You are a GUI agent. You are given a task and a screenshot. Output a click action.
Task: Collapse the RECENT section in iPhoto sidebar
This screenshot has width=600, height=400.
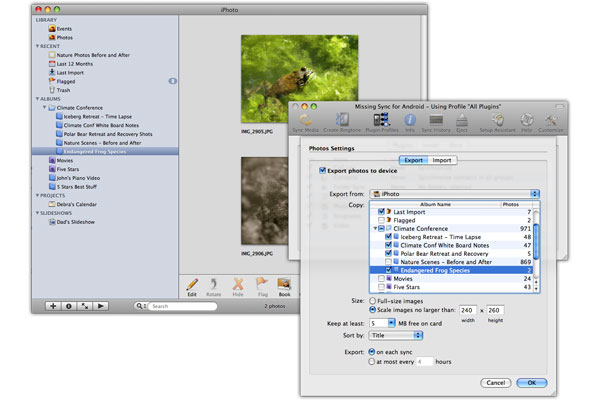[37, 46]
